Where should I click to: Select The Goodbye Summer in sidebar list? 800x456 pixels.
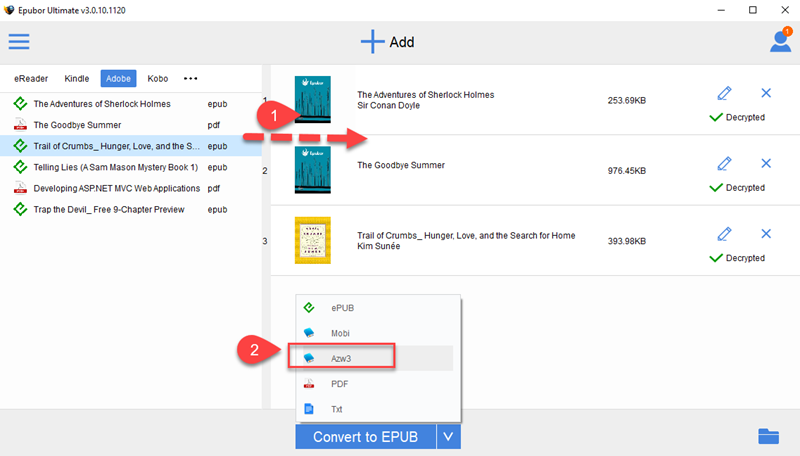(x=131, y=125)
